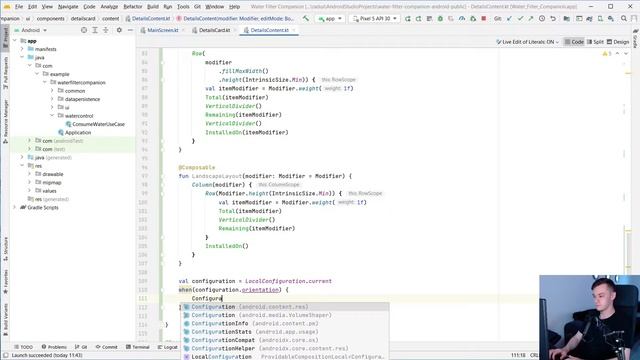Click the Git commit checkmark icon
The width and height of the screenshot is (640, 360).
pyautogui.click(x=520, y=18)
